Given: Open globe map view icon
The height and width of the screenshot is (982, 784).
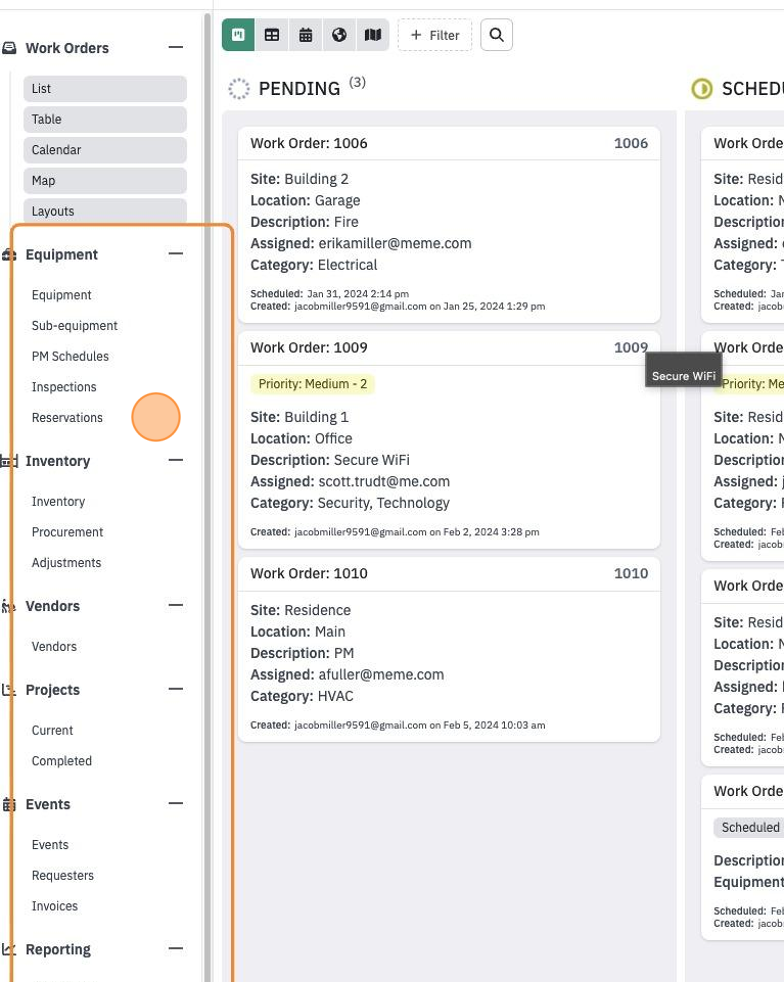Looking at the screenshot, I should (x=339, y=35).
